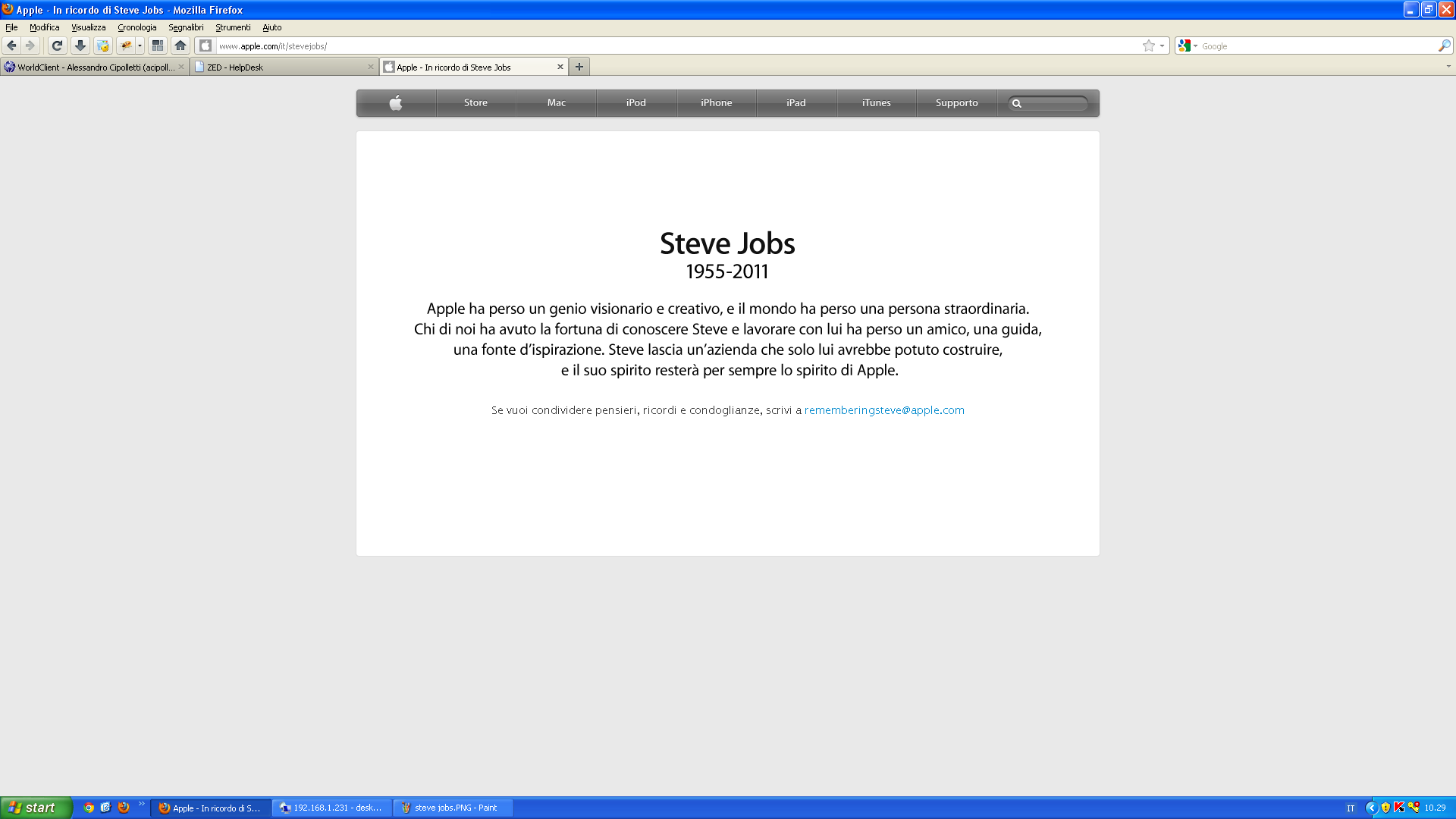Click the magnifier in Google search box

click(1444, 46)
